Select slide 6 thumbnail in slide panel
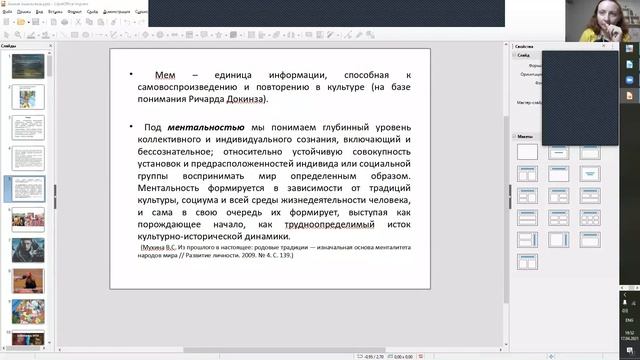 point(28,220)
